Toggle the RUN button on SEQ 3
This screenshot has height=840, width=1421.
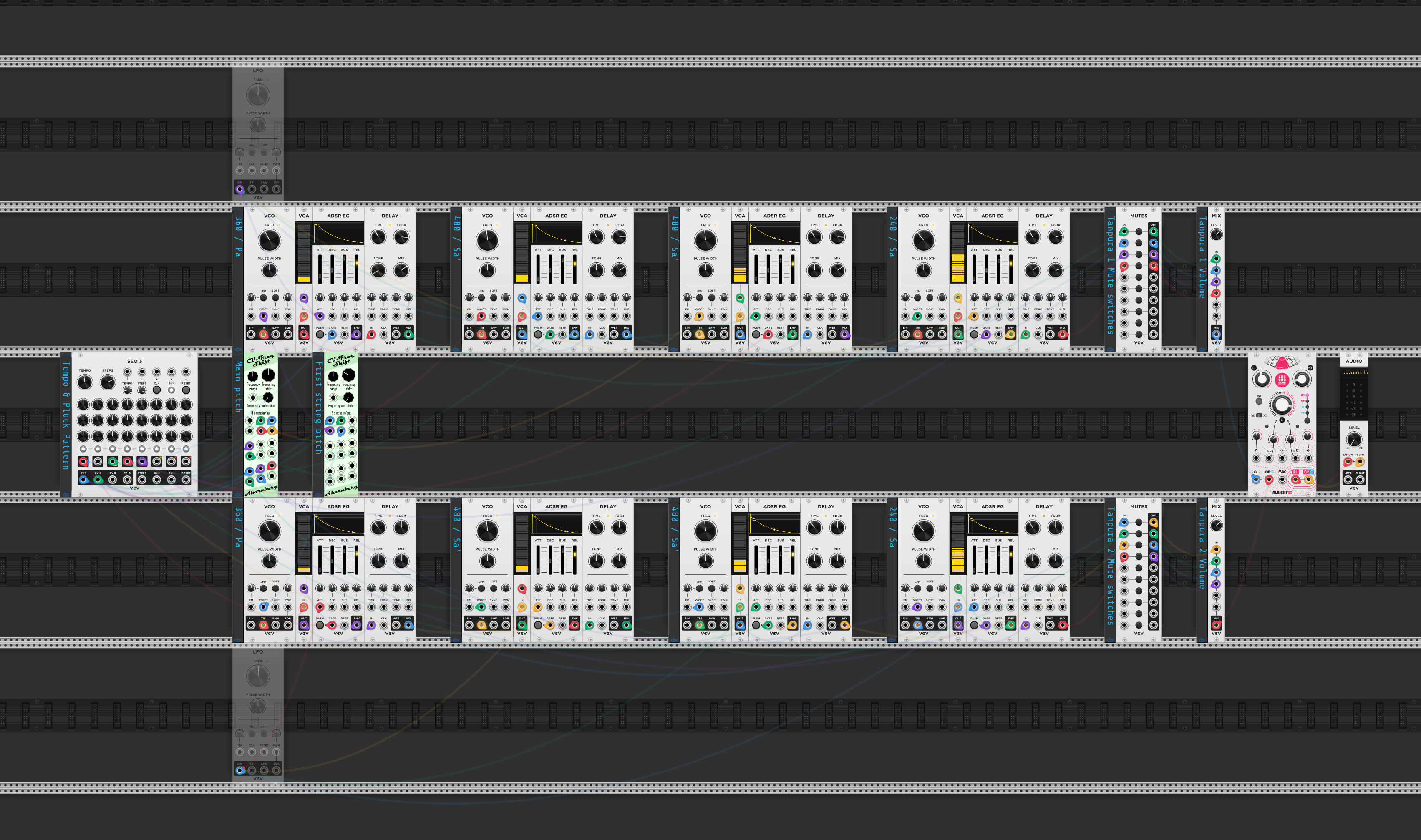coord(171,390)
